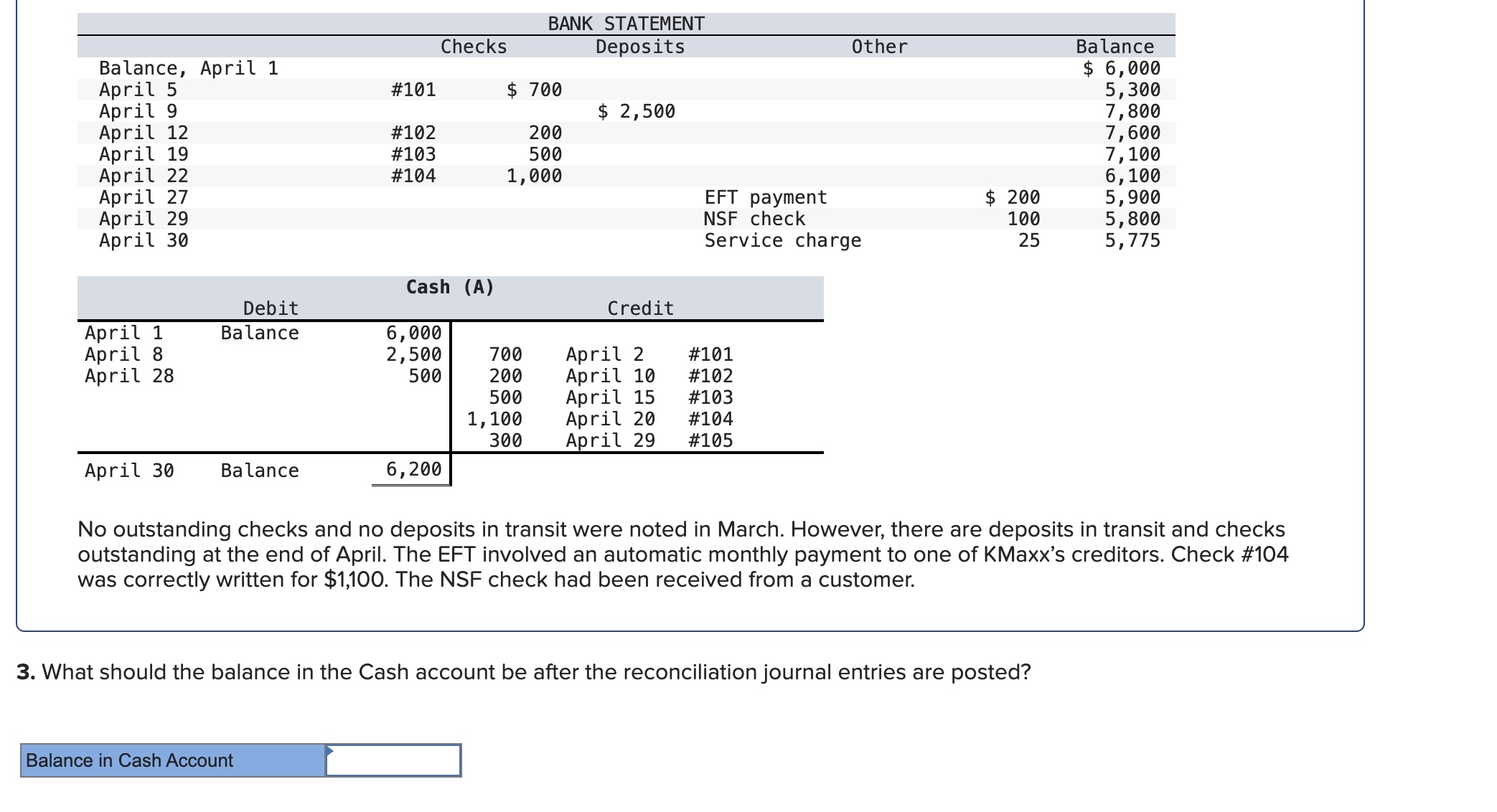Image resolution: width=1497 pixels, height=812 pixels.
Task: Click the Debit column heading
Action: pos(271,308)
